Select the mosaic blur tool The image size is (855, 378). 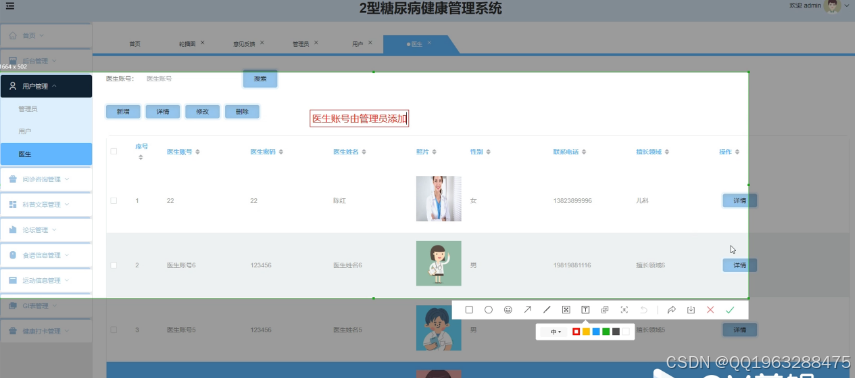pyautogui.click(x=566, y=310)
